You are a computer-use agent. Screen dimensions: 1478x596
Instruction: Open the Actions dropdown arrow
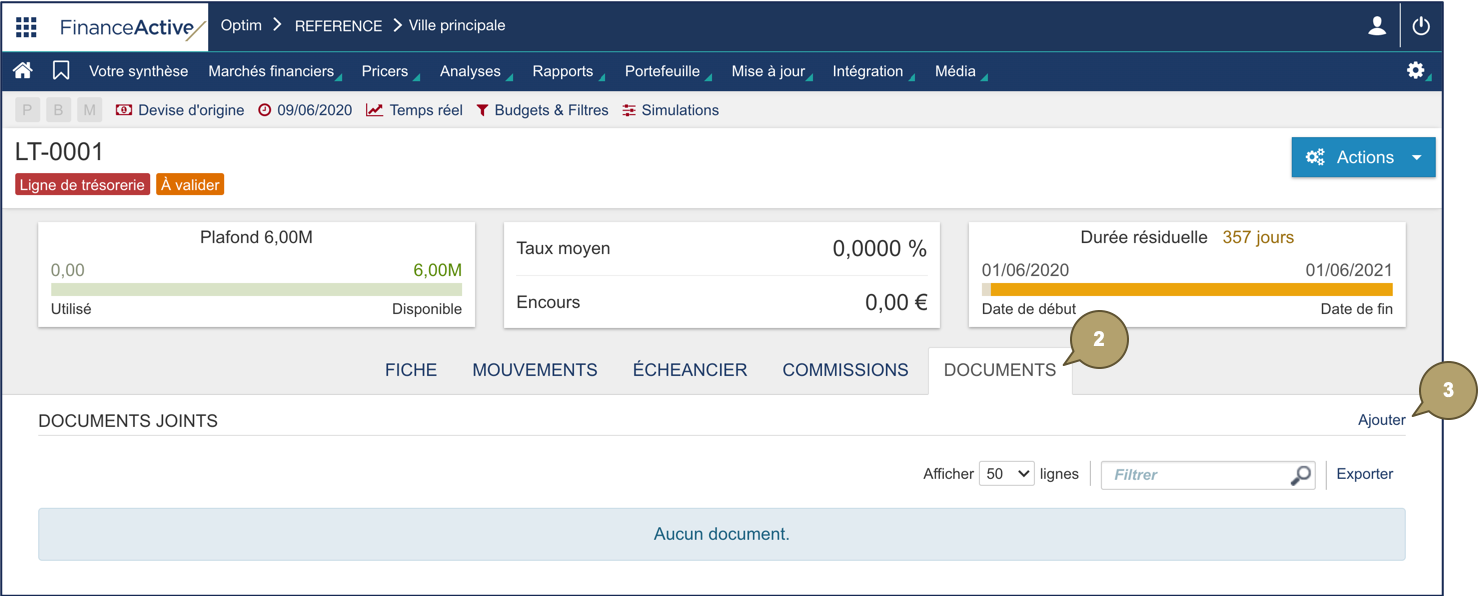1418,157
